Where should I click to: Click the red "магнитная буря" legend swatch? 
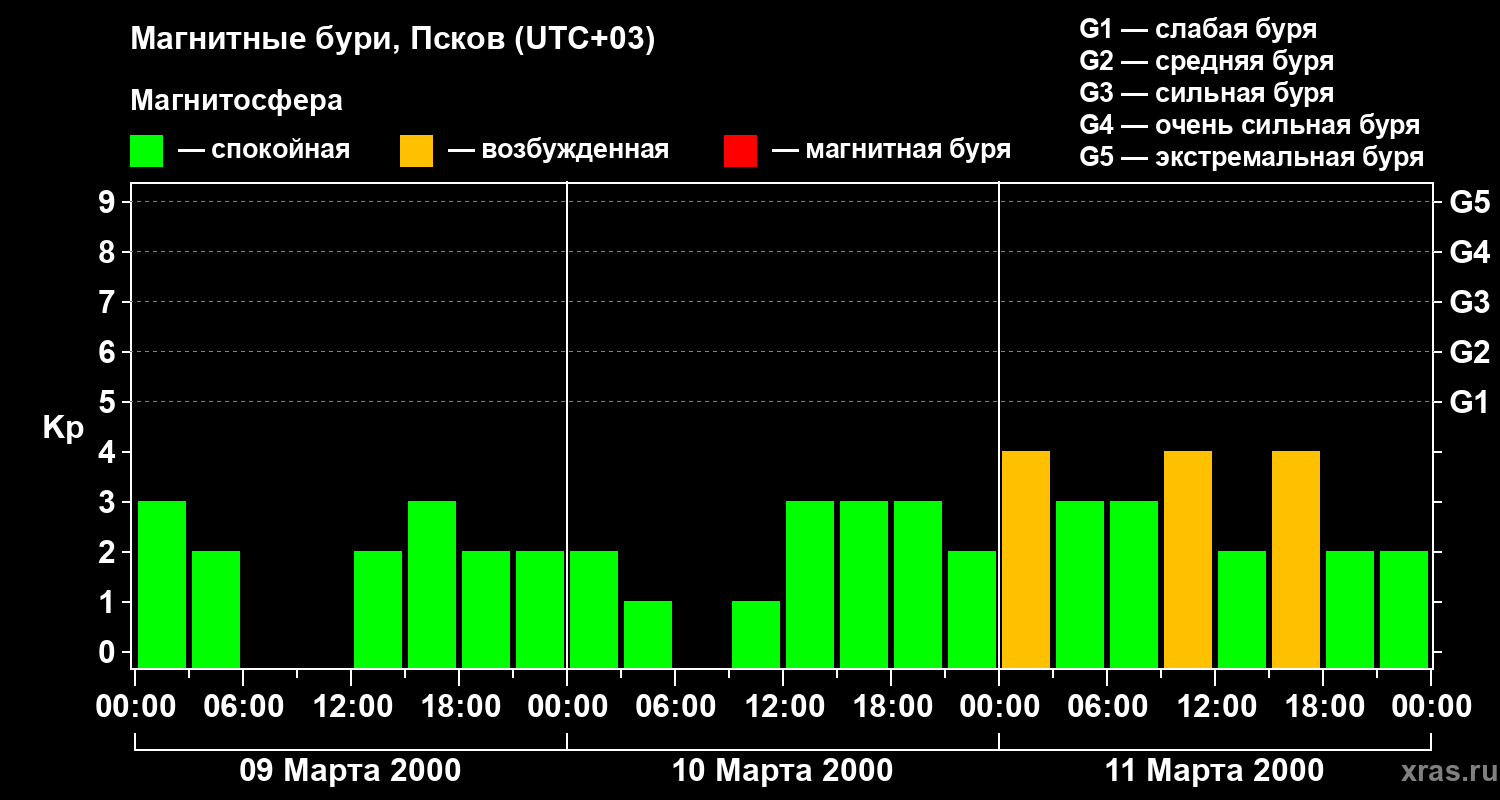tap(740, 151)
